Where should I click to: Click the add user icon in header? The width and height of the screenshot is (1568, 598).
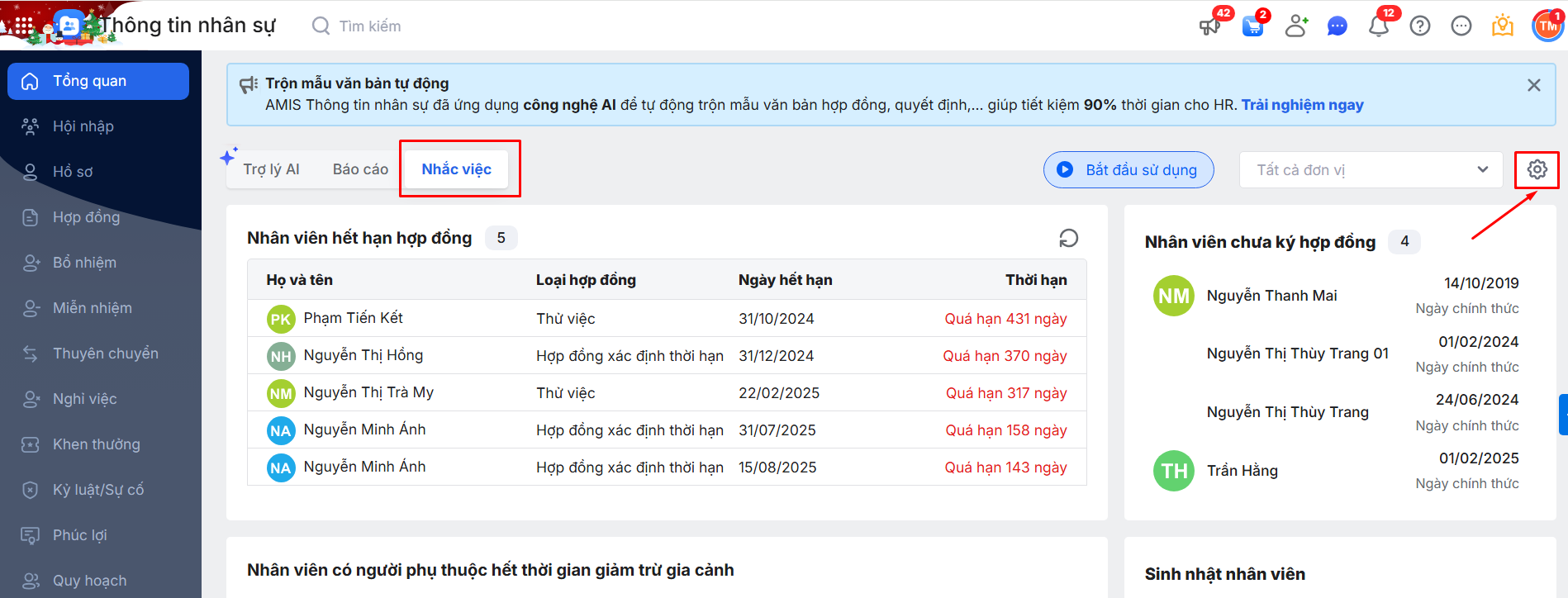click(1296, 26)
